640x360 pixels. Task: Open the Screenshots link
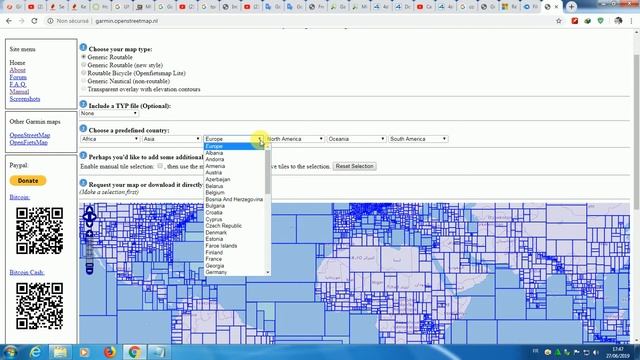(25, 99)
